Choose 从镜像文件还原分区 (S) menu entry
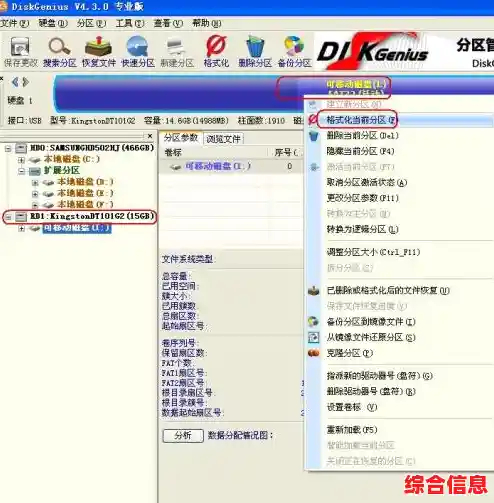494x503 pixels. tap(371, 337)
